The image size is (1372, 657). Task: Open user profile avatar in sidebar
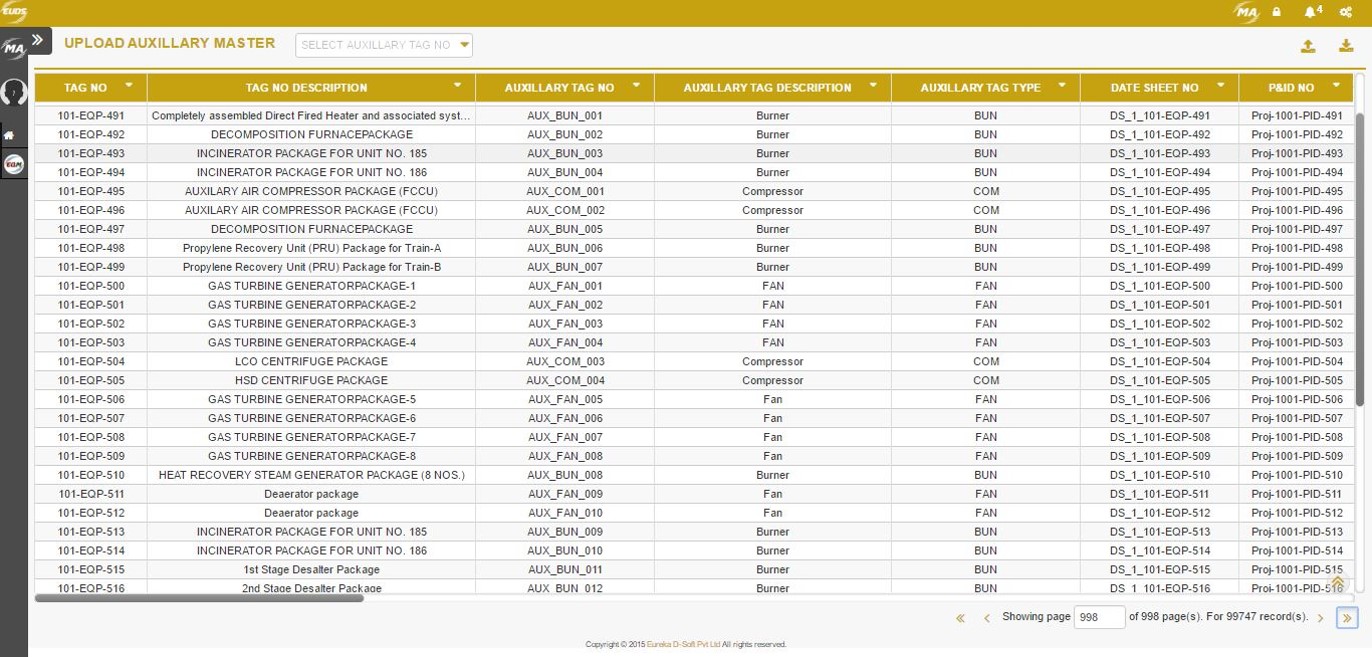13,92
